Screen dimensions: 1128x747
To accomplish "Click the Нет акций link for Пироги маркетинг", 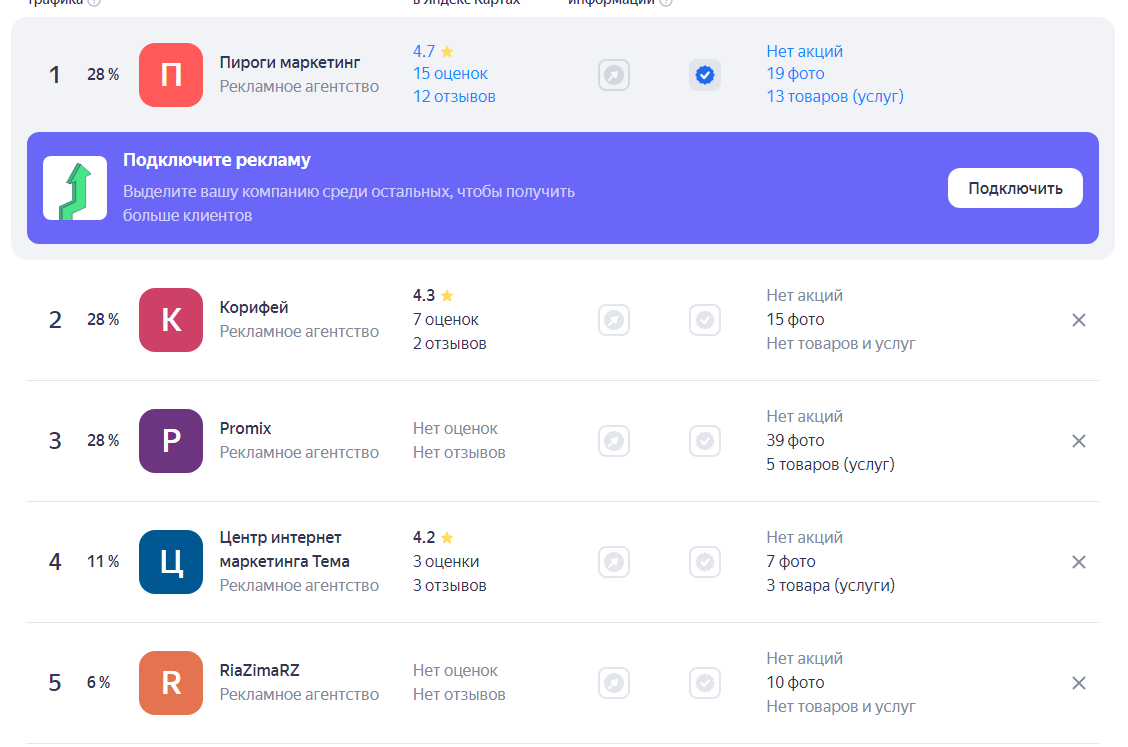I will pyautogui.click(x=804, y=51).
